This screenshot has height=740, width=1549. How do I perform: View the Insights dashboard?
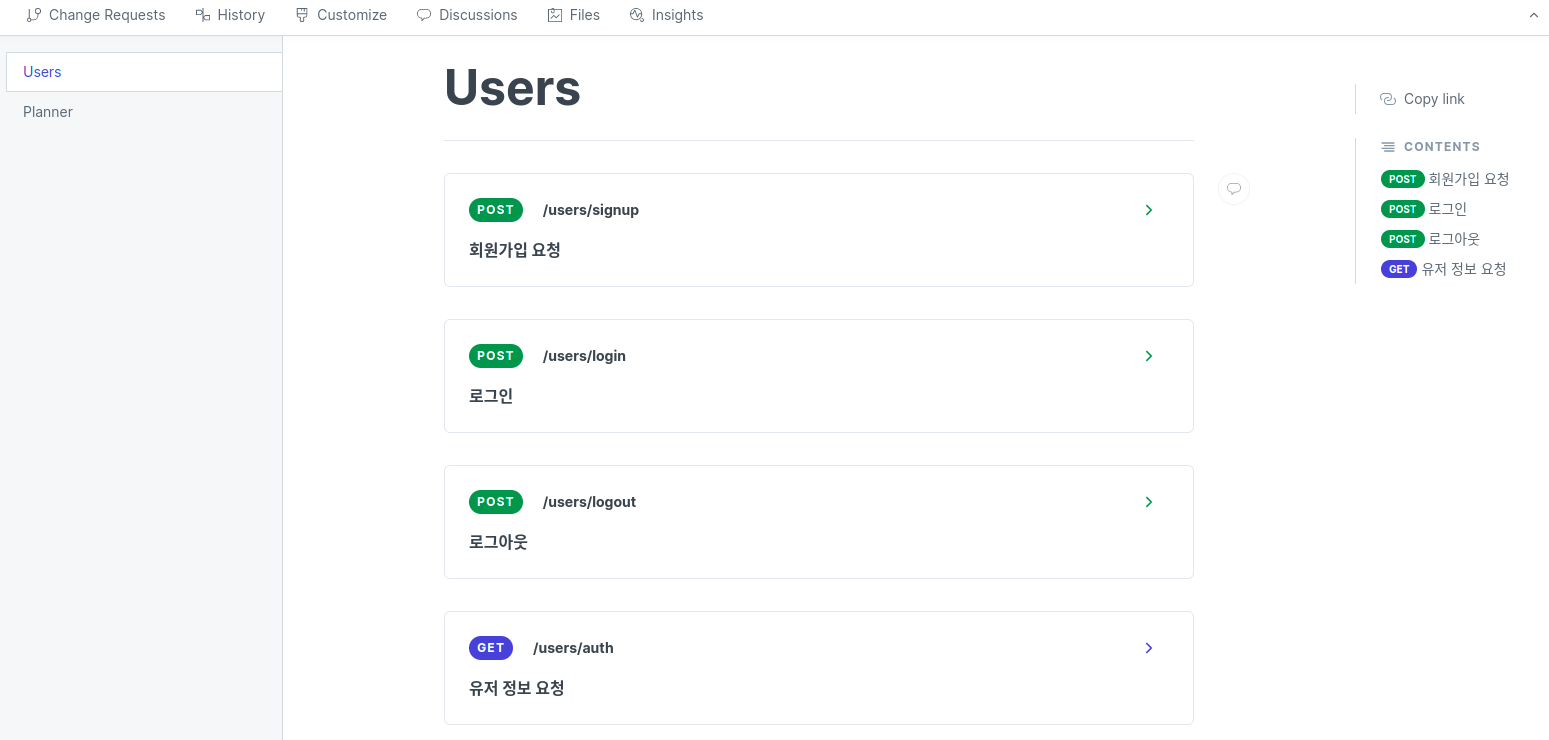coord(665,15)
